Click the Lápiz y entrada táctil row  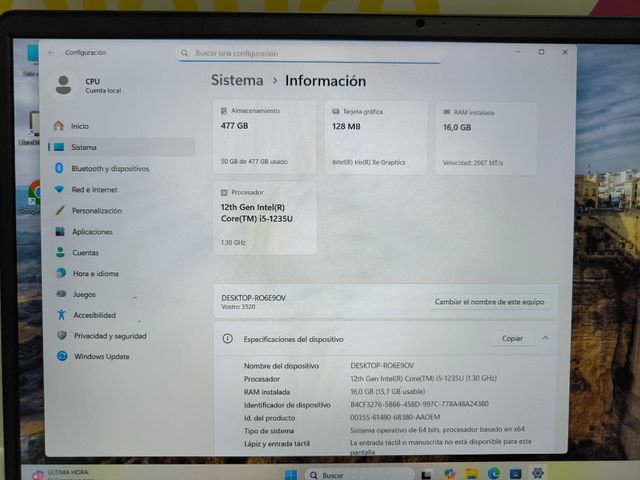[388, 447]
